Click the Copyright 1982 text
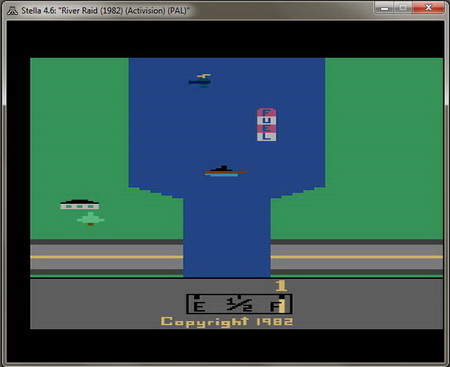 227,322
